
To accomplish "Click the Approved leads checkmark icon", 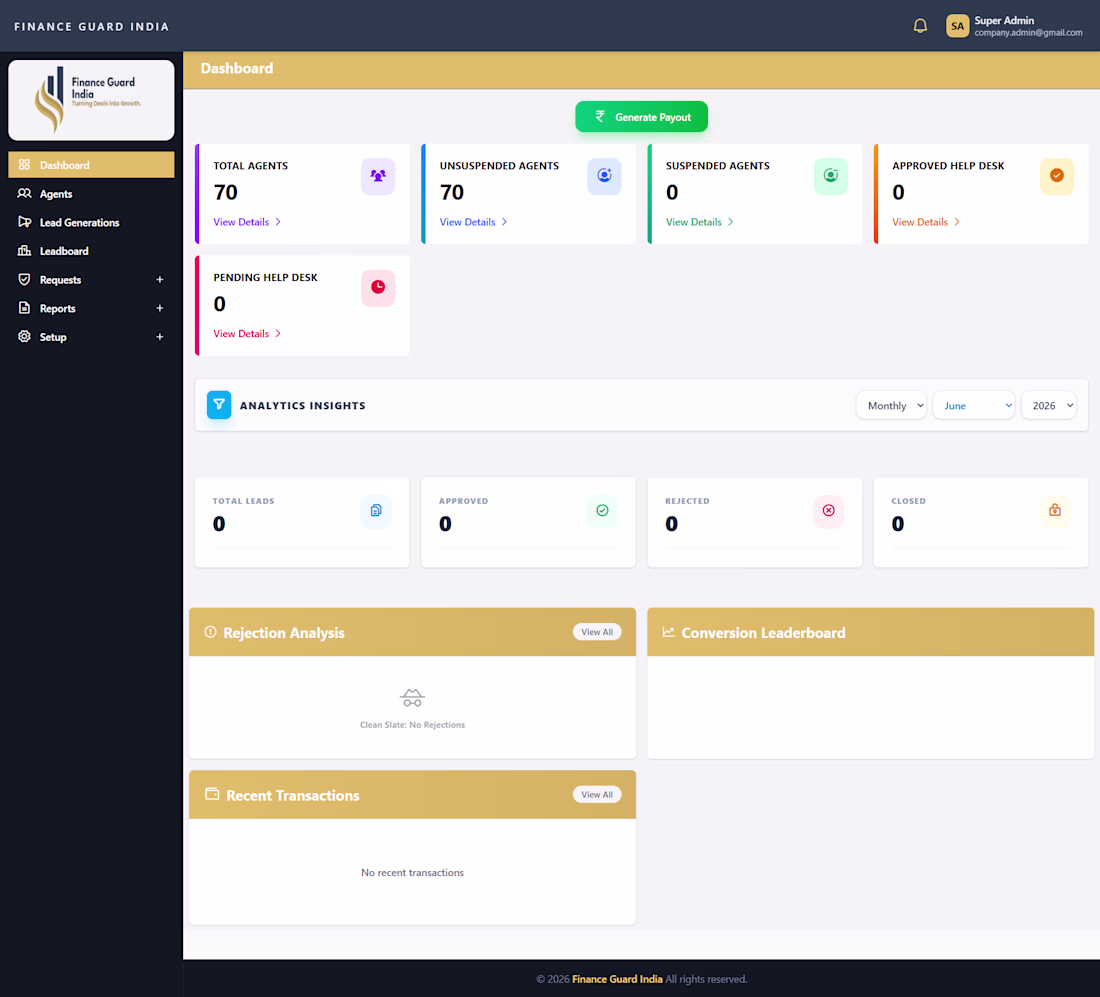I will click(602, 511).
